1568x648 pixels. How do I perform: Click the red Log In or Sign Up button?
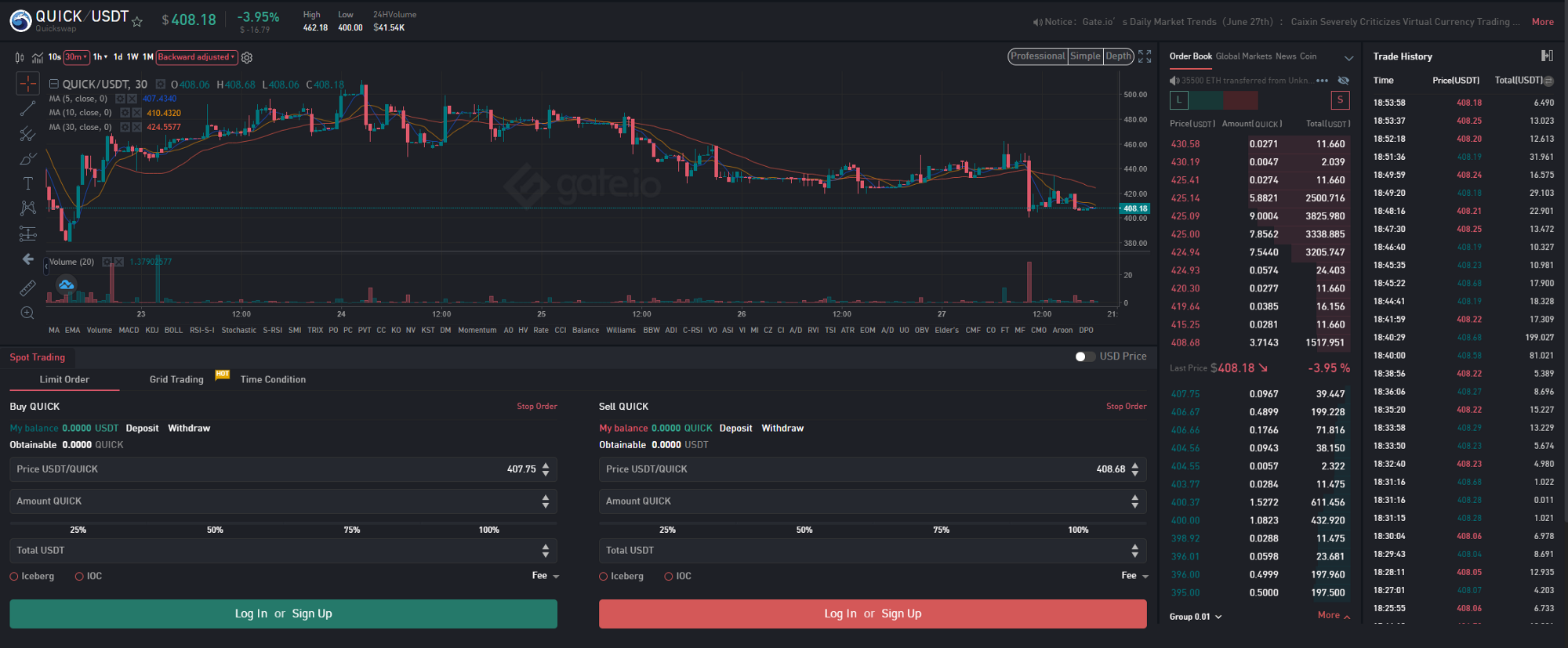point(873,614)
